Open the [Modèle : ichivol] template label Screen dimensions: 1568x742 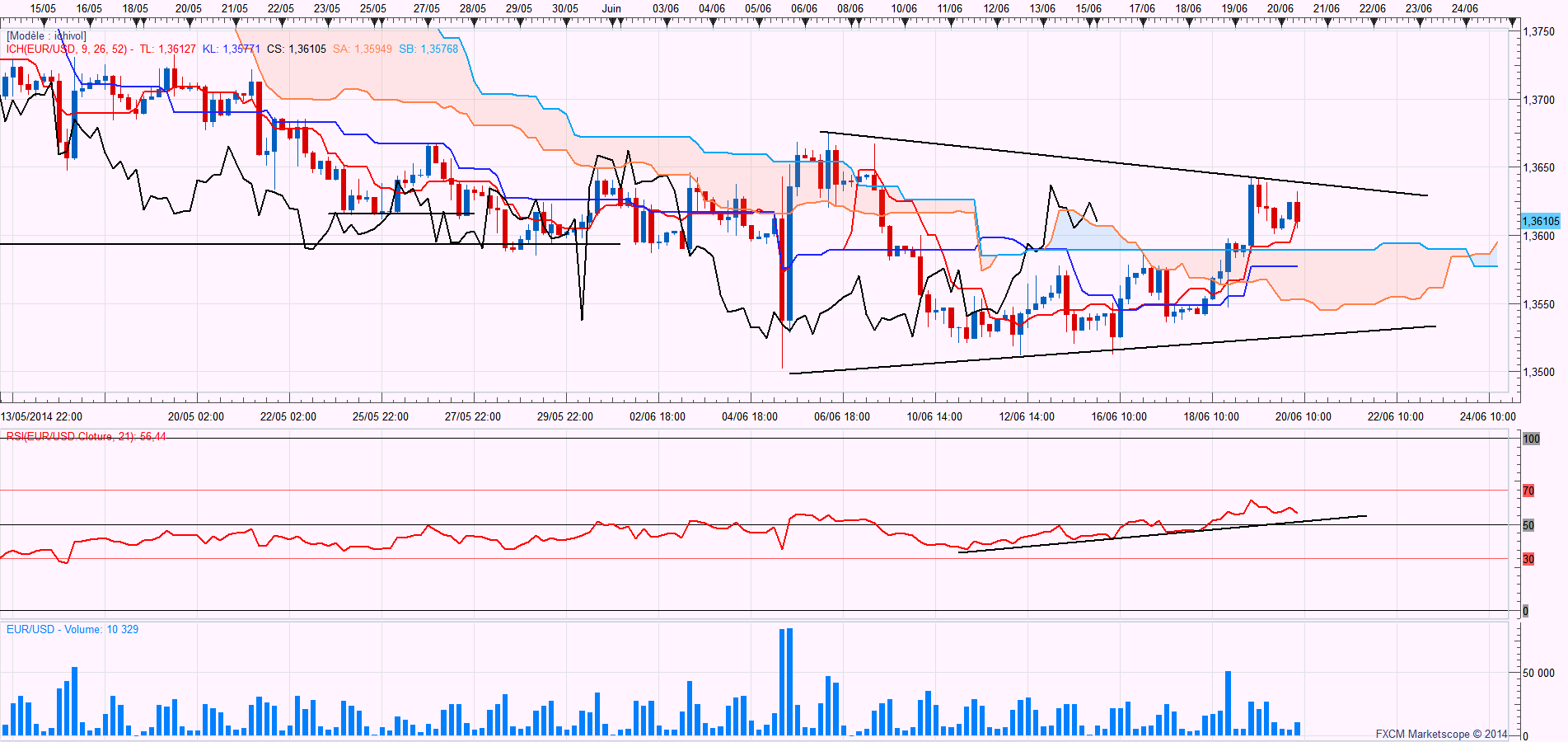pos(46,36)
